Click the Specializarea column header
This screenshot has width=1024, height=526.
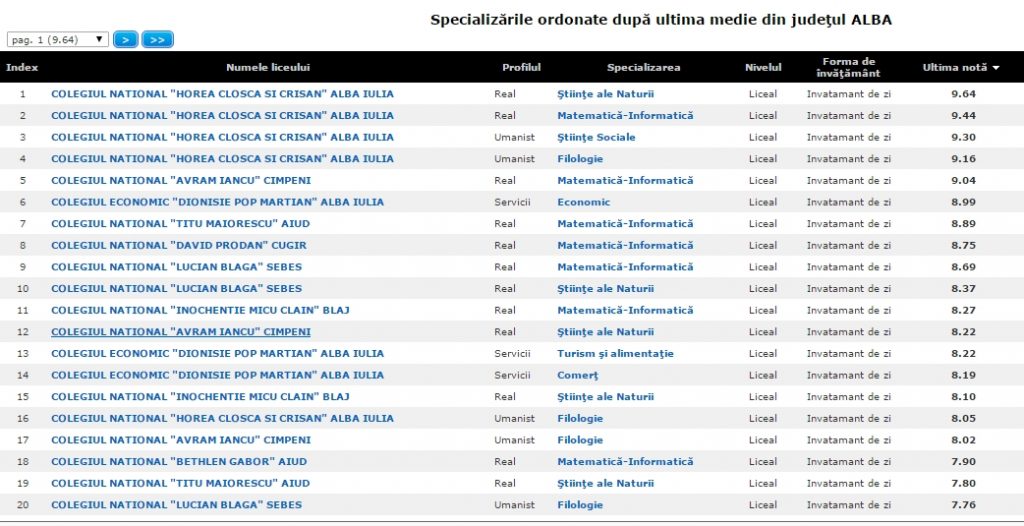click(x=643, y=67)
